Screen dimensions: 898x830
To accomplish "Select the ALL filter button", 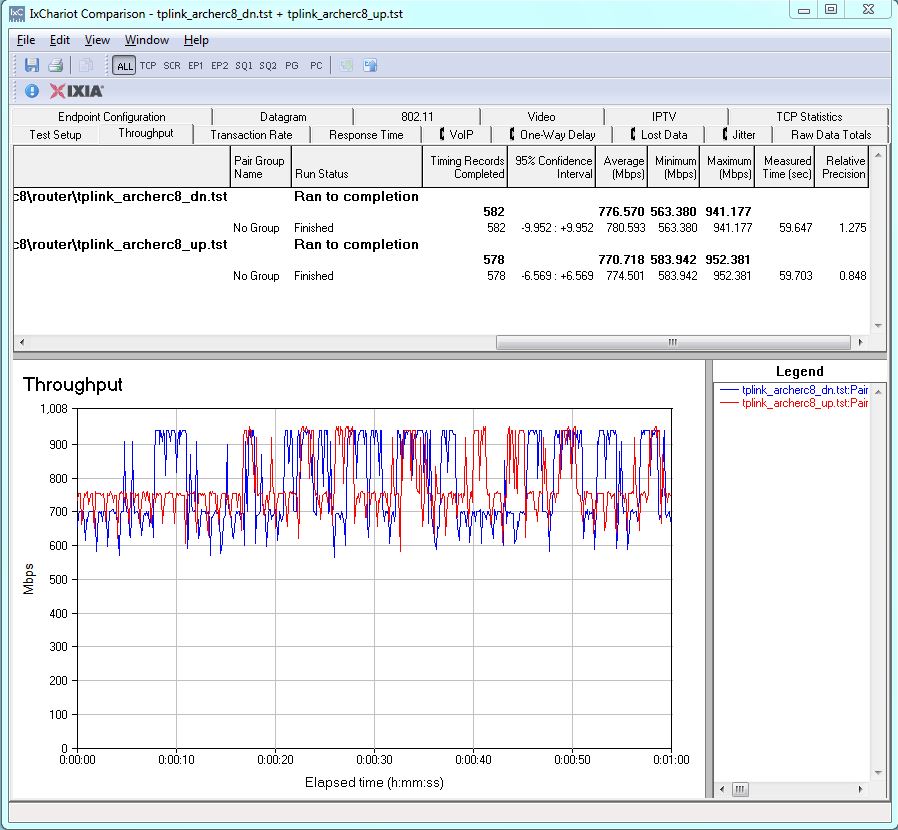I will [x=124, y=65].
